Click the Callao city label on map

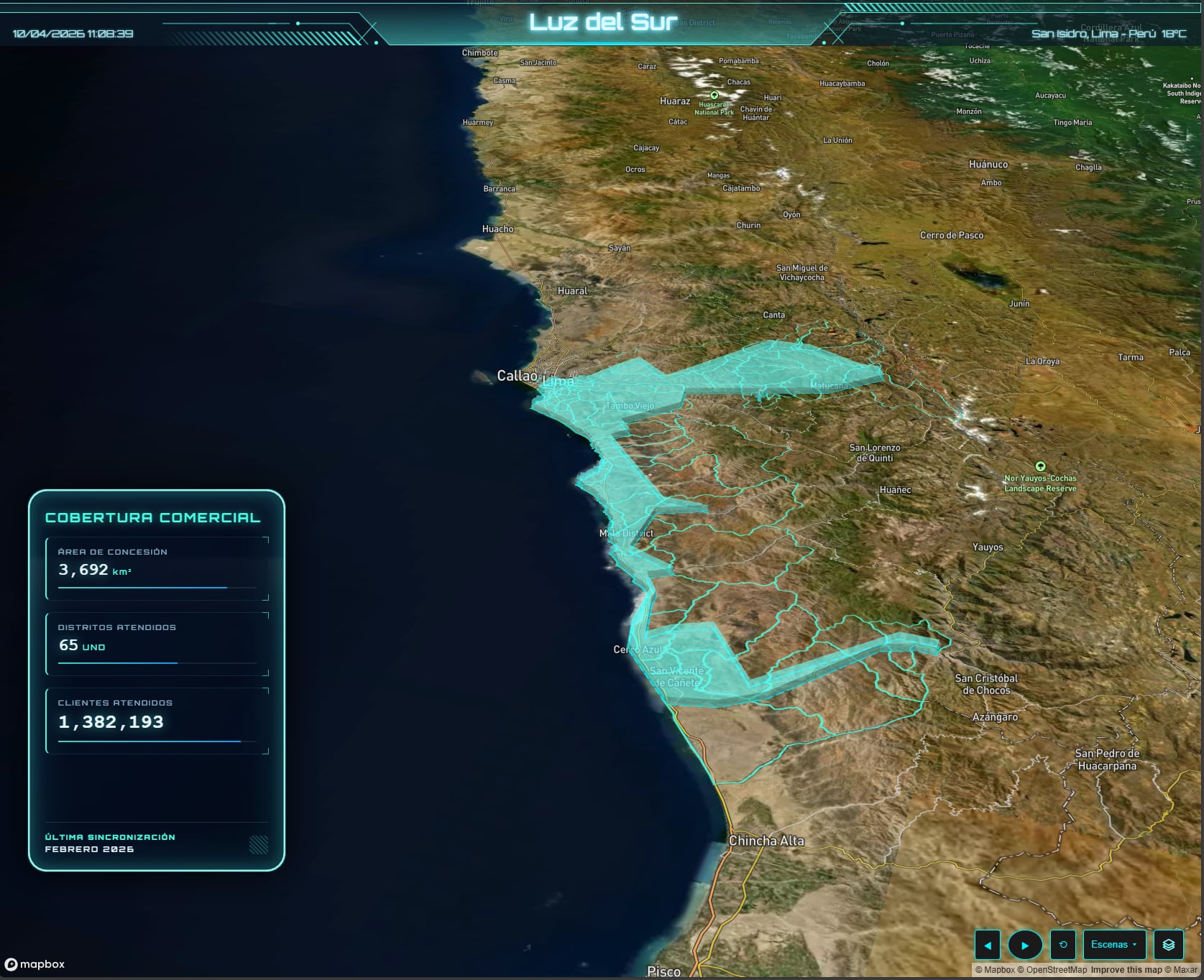(x=517, y=376)
